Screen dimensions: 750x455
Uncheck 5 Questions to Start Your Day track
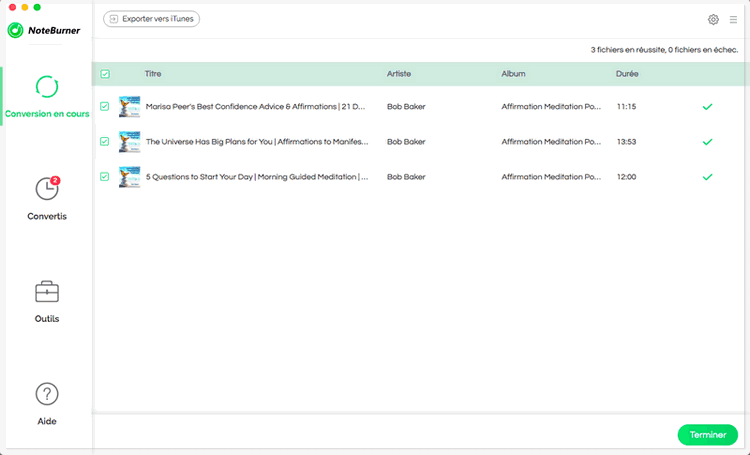pos(104,177)
